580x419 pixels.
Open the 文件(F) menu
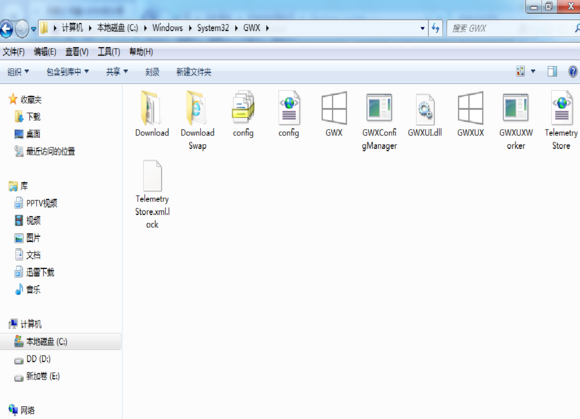coord(13,52)
